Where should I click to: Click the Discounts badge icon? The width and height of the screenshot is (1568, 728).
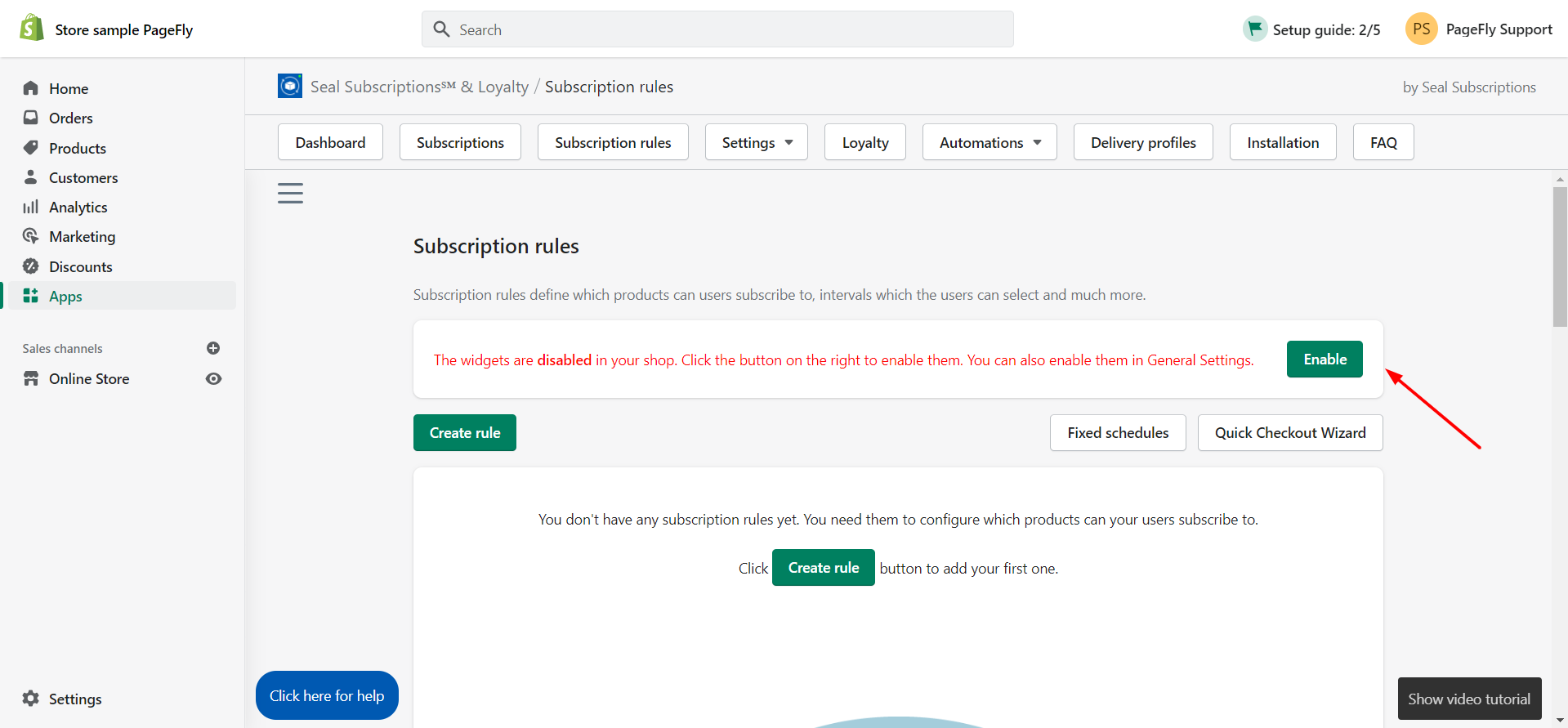[x=31, y=266]
